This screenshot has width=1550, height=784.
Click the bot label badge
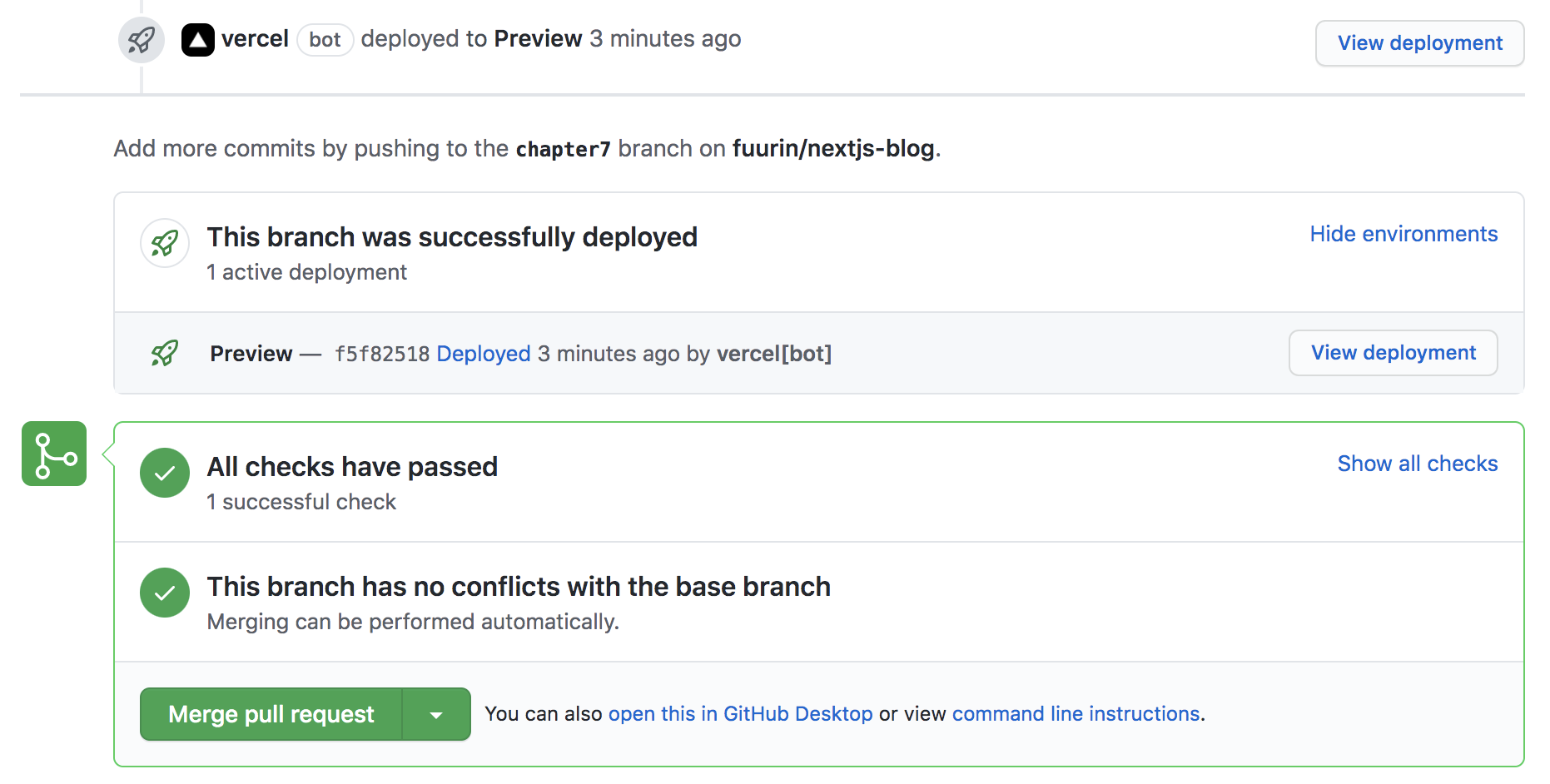325,40
